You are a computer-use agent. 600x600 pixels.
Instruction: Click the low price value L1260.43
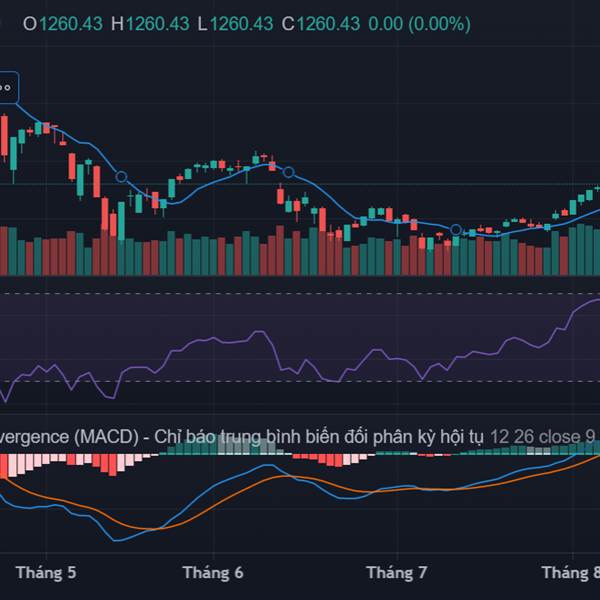coord(235,24)
